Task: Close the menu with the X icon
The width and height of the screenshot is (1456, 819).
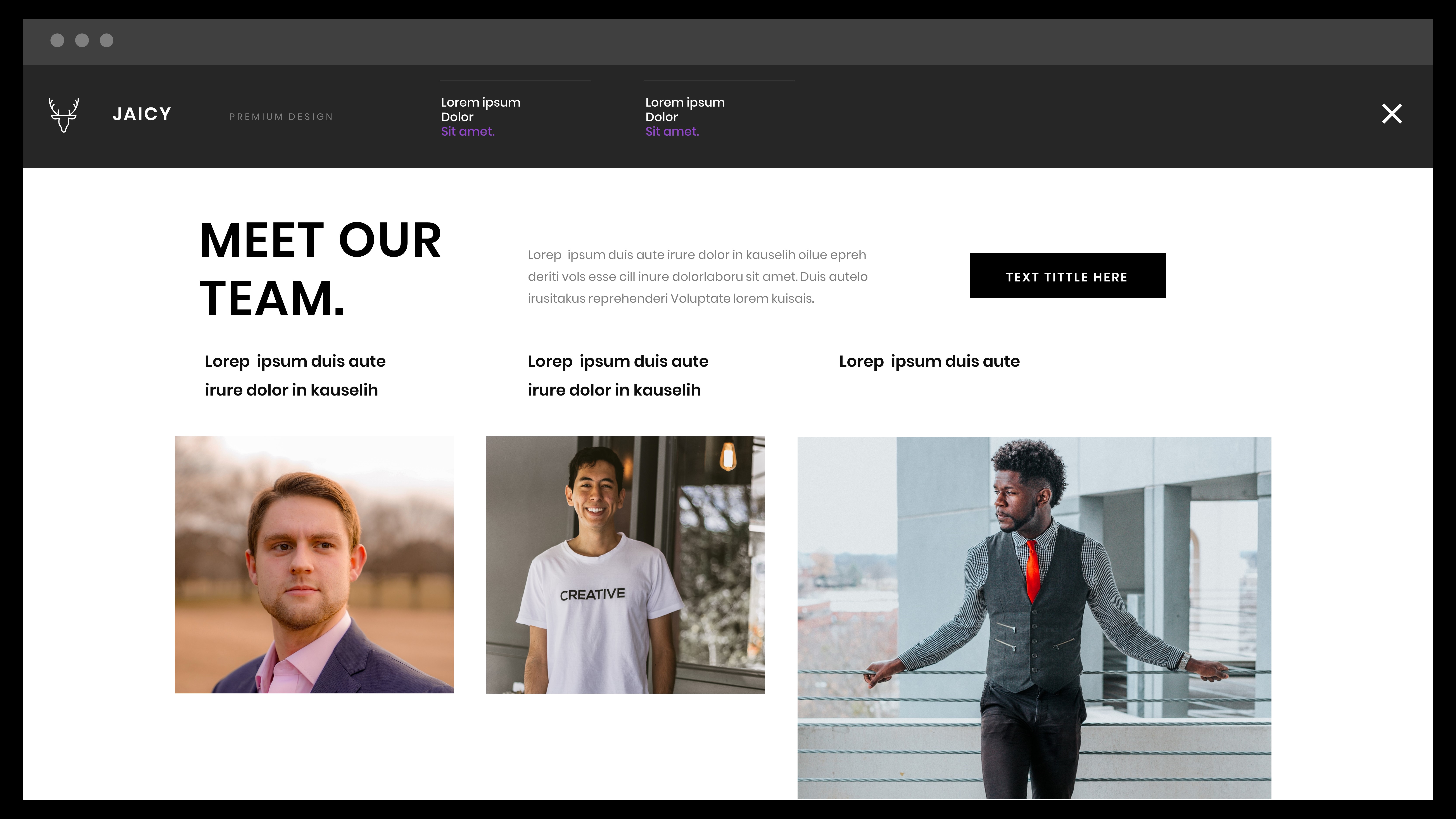Action: [1392, 114]
